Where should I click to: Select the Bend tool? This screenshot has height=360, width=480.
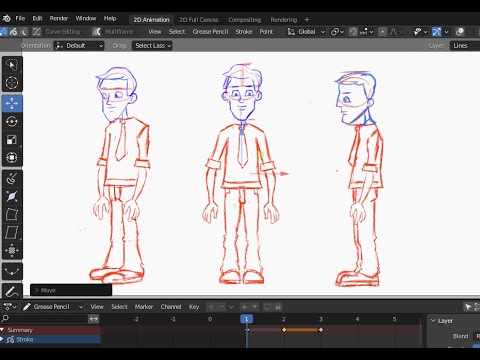[12, 215]
